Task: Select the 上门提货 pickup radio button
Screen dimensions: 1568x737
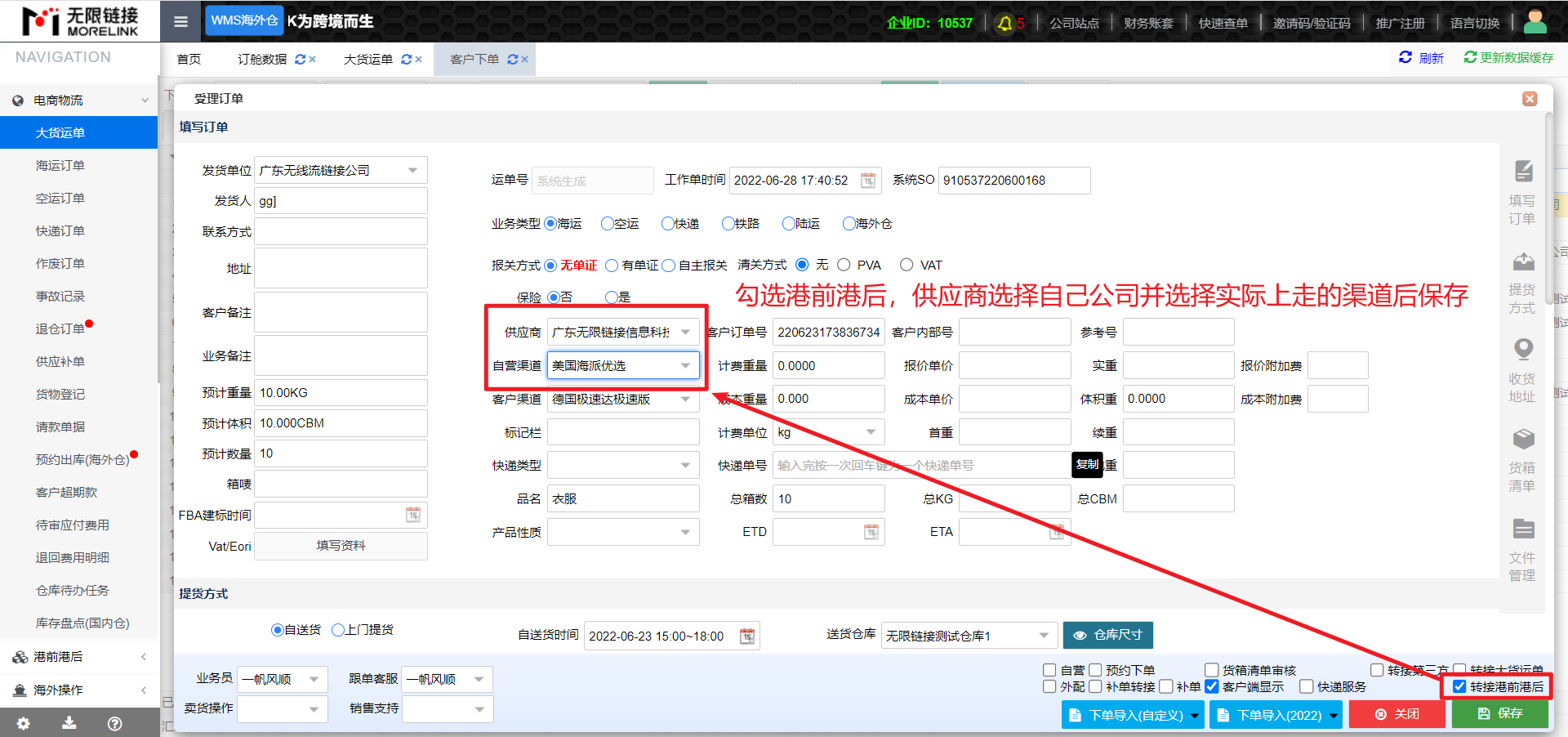Action: 338,630
